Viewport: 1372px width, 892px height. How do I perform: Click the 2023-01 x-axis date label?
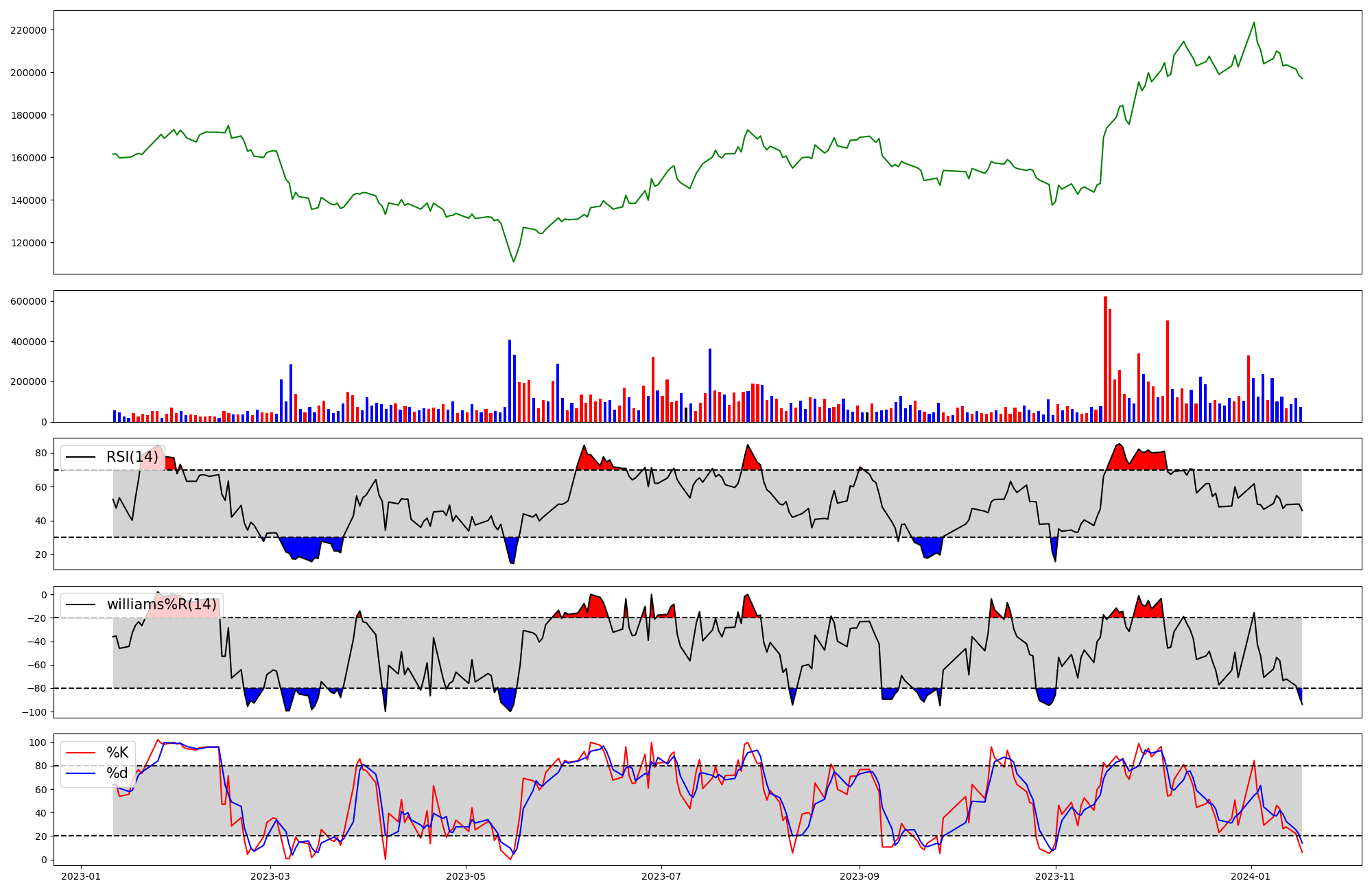tap(81, 876)
